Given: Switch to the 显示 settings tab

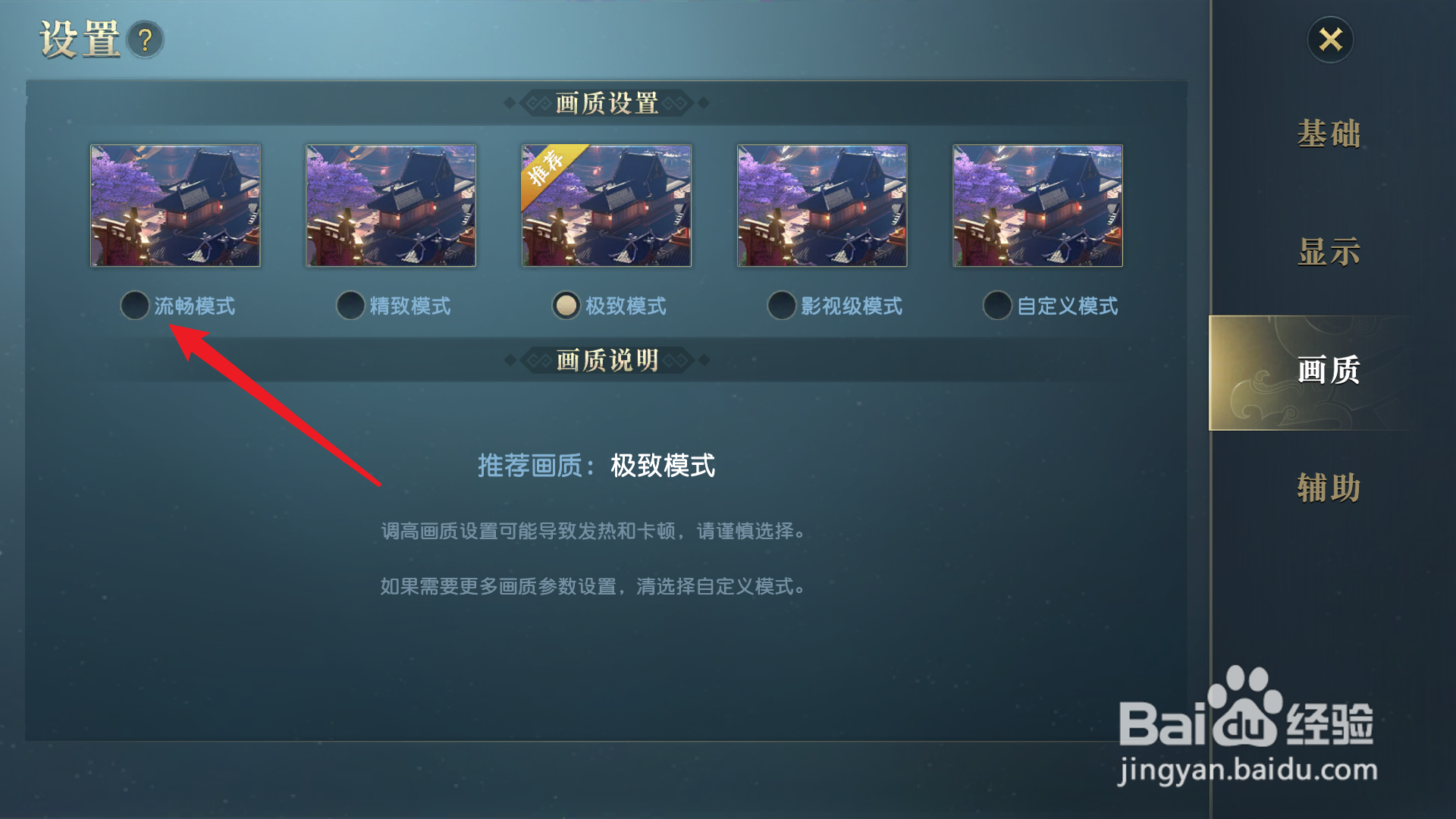Looking at the screenshot, I should click(x=1329, y=253).
